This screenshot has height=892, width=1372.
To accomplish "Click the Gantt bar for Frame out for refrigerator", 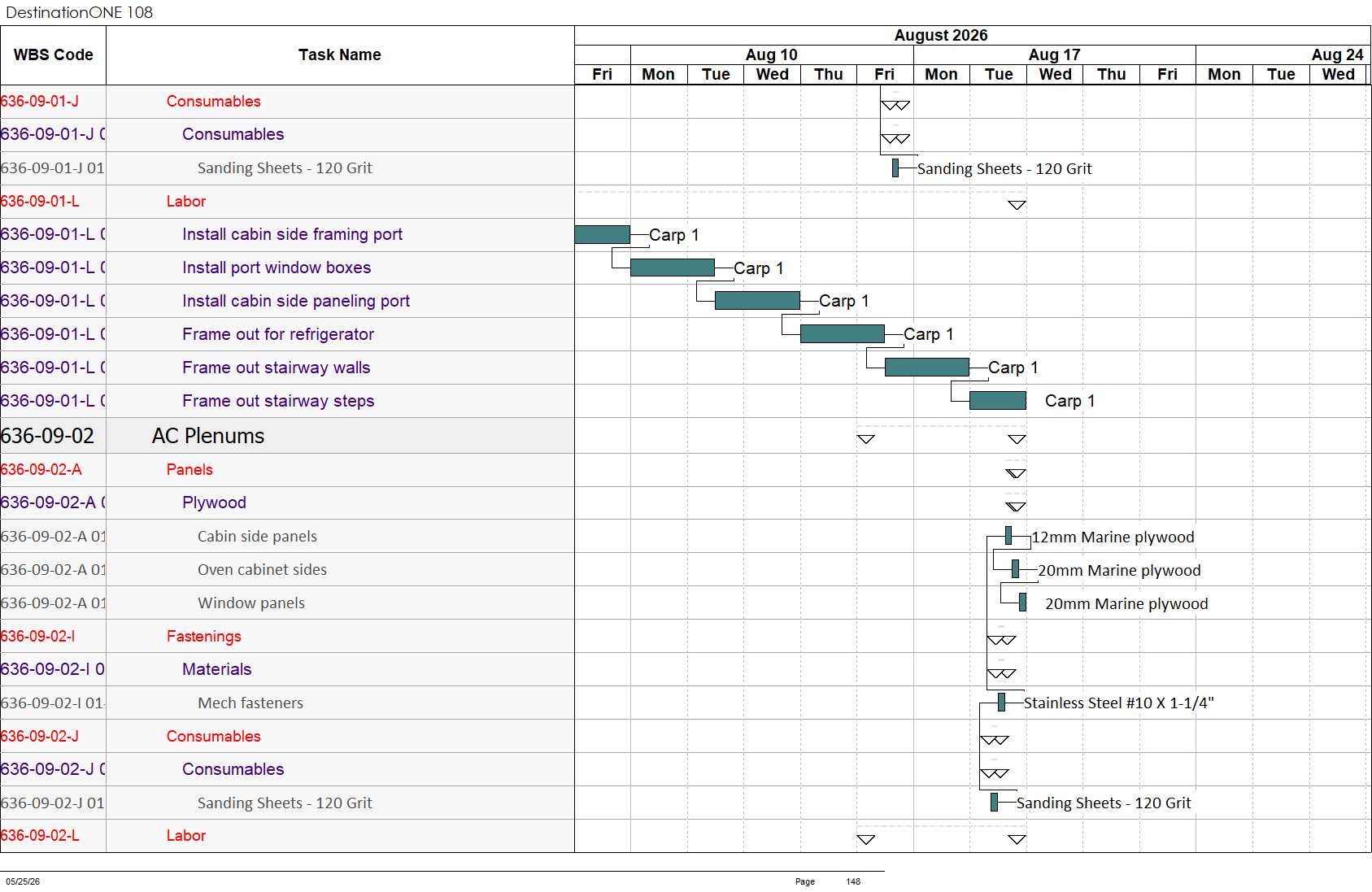I will pos(843,334).
